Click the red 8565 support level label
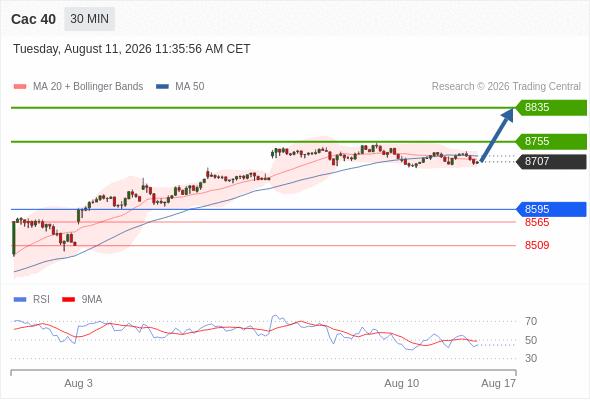The width and height of the screenshot is (590, 400). coord(537,222)
